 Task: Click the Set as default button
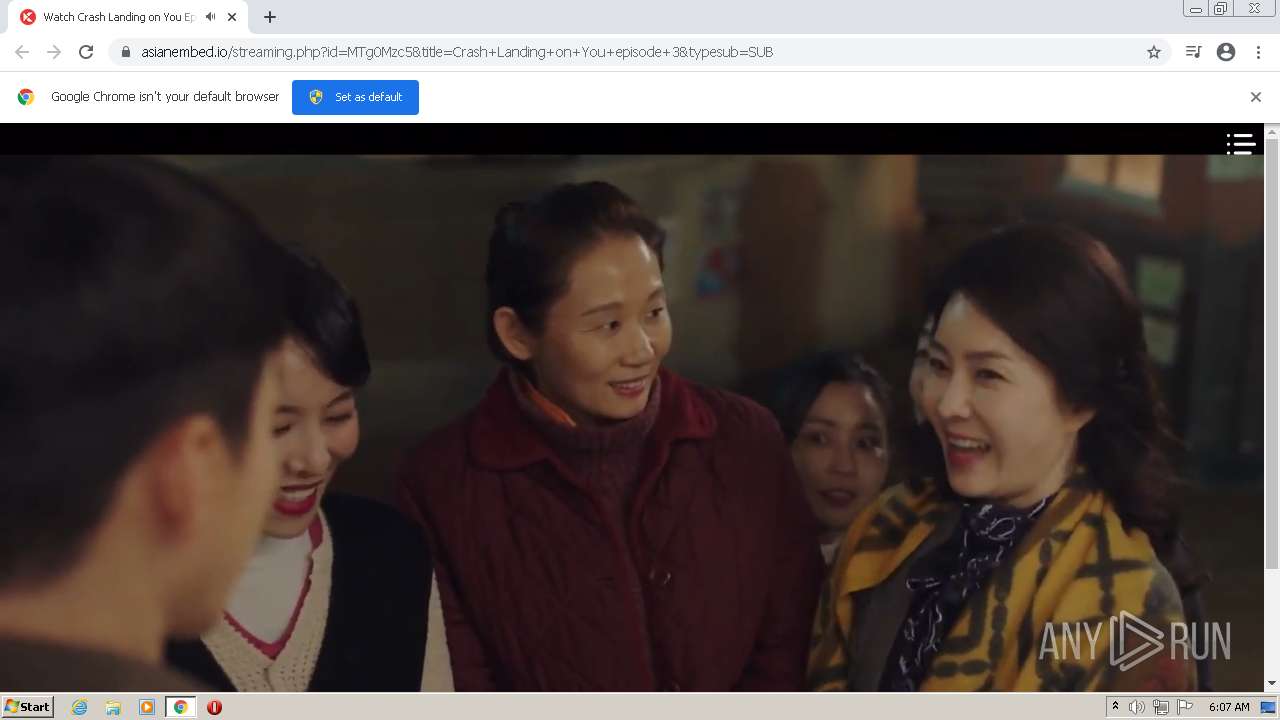tap(355, 97)
